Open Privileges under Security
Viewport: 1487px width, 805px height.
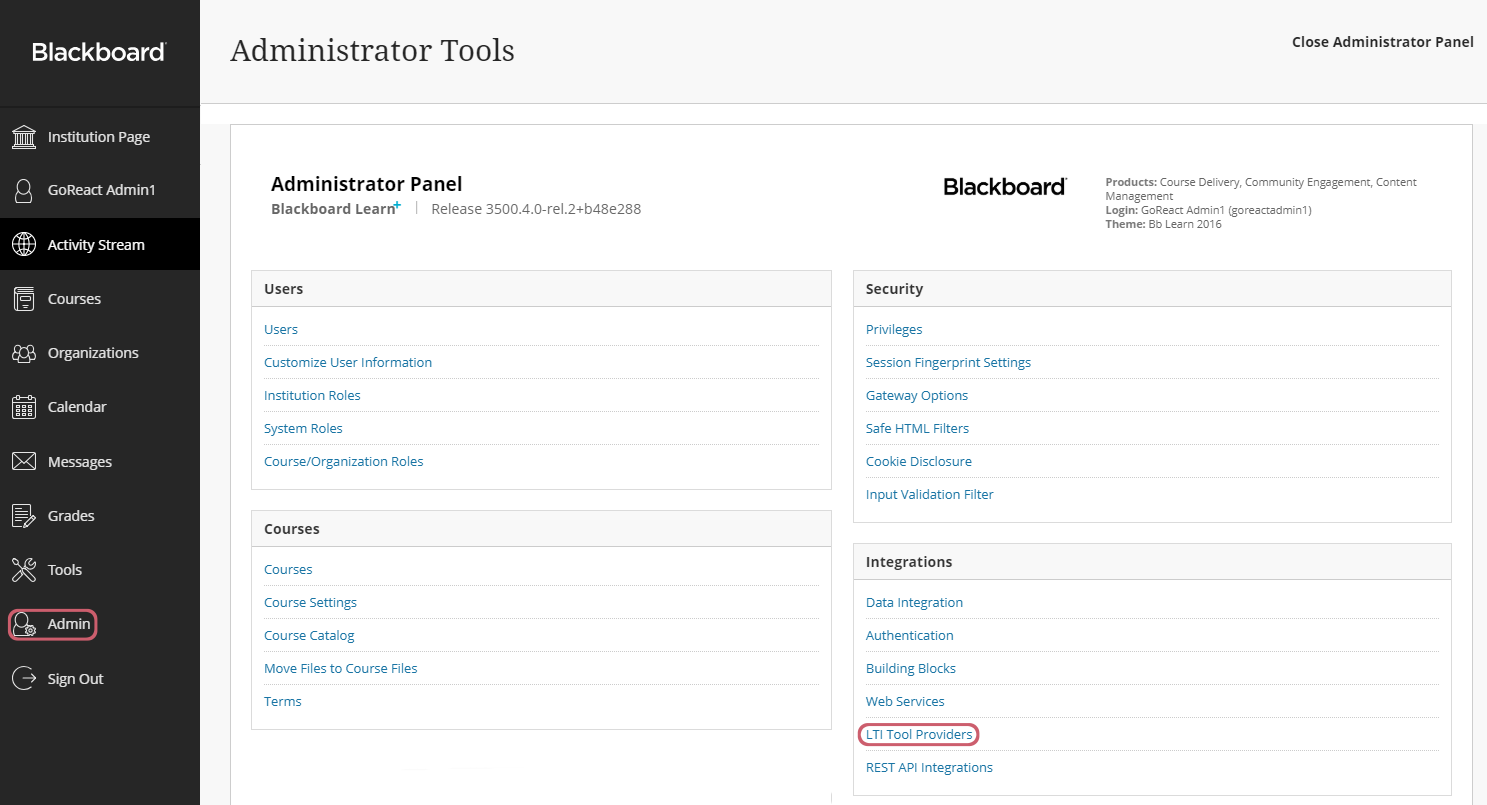[x=894, y=329]
